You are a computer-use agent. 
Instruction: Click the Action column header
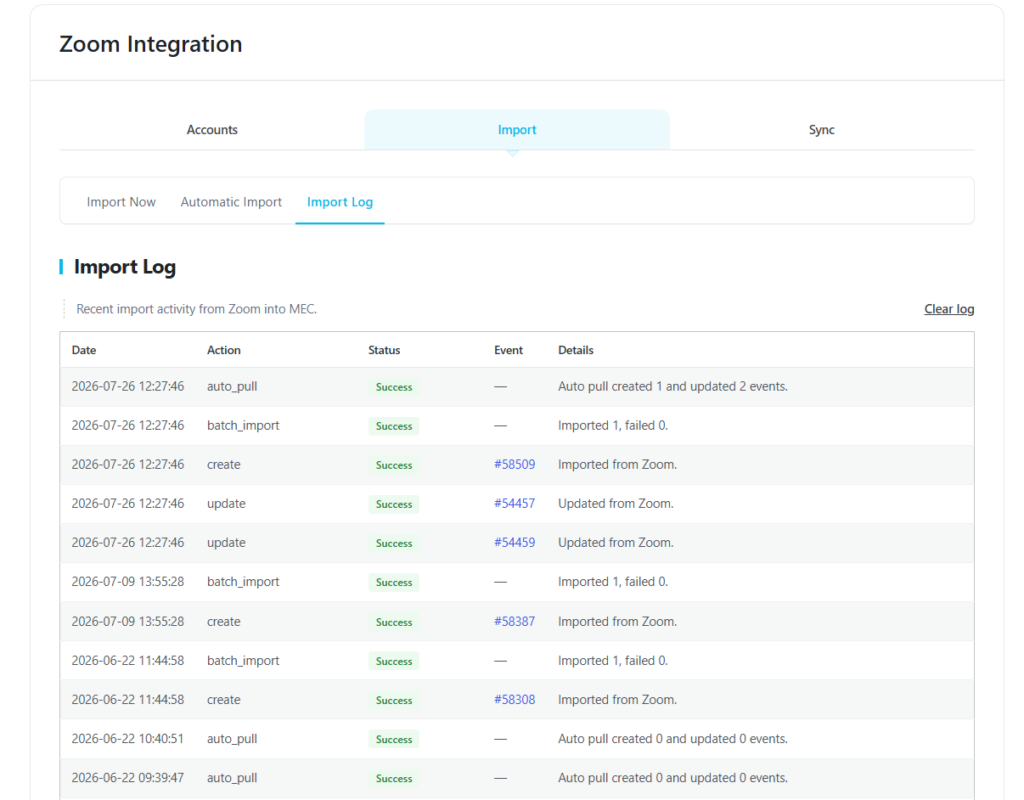coord(224,350)
